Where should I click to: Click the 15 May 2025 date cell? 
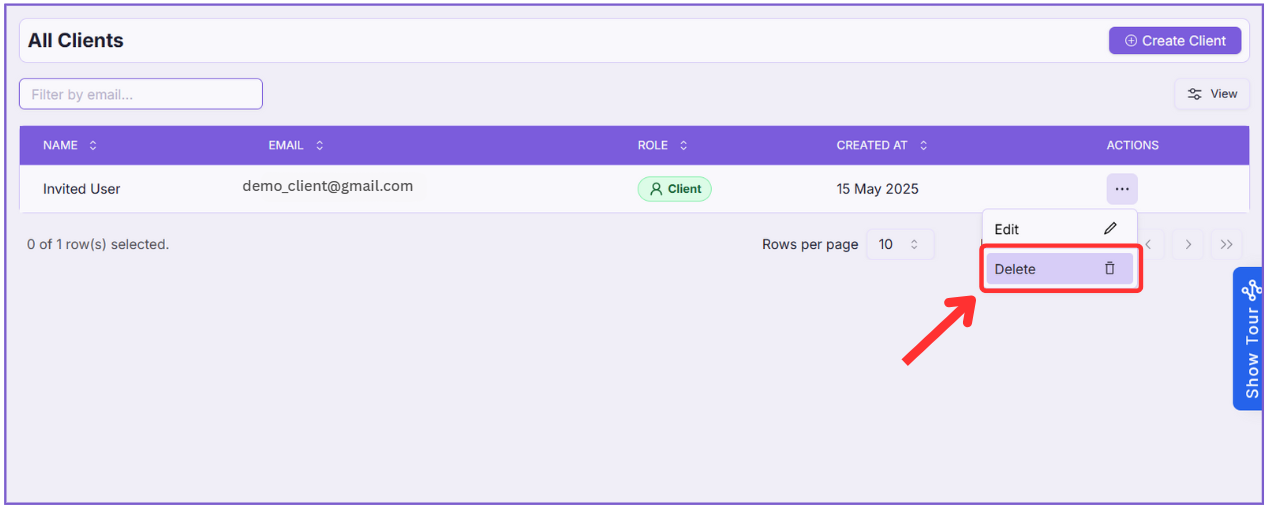(877, 189)
